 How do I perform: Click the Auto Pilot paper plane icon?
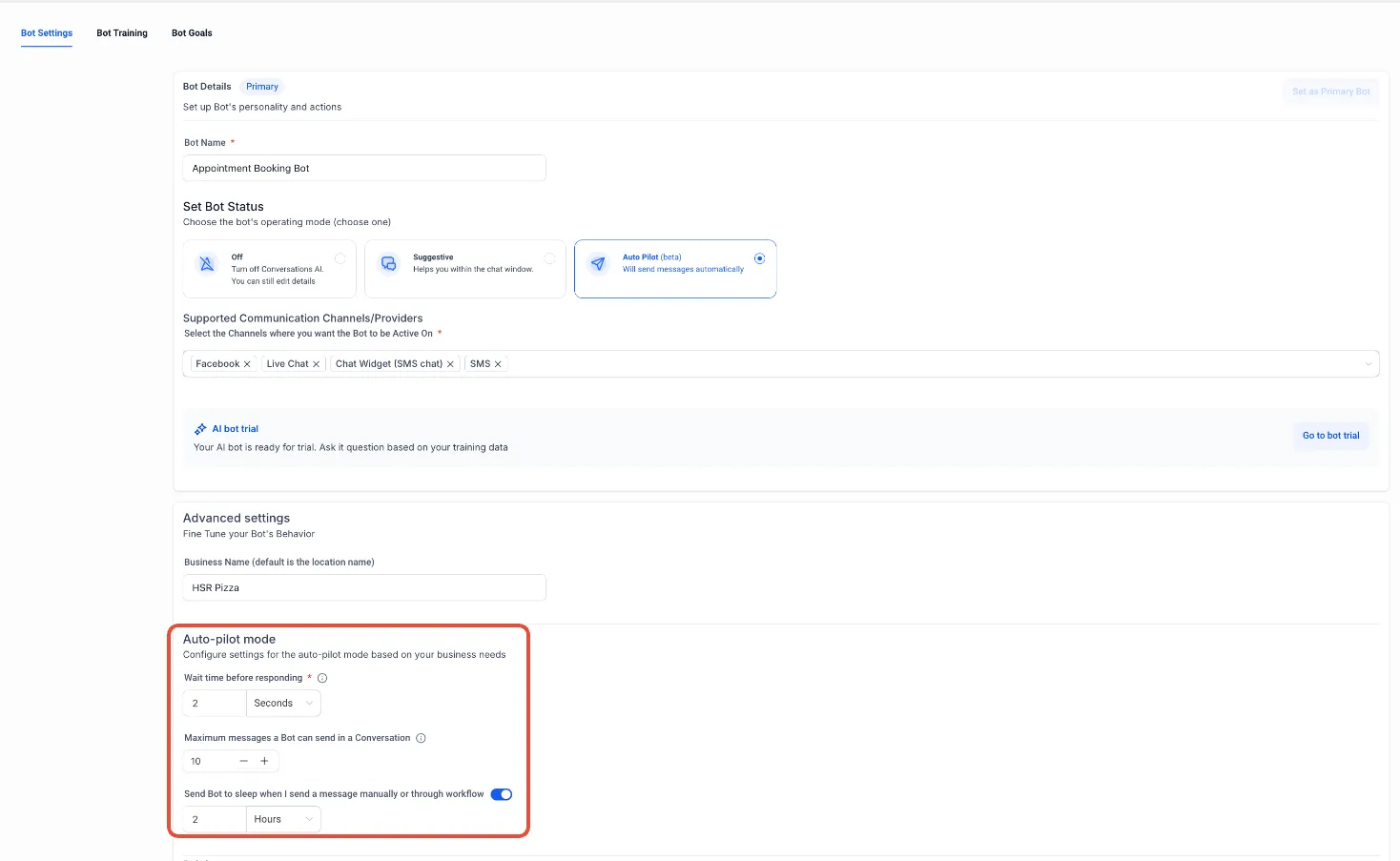598,264
